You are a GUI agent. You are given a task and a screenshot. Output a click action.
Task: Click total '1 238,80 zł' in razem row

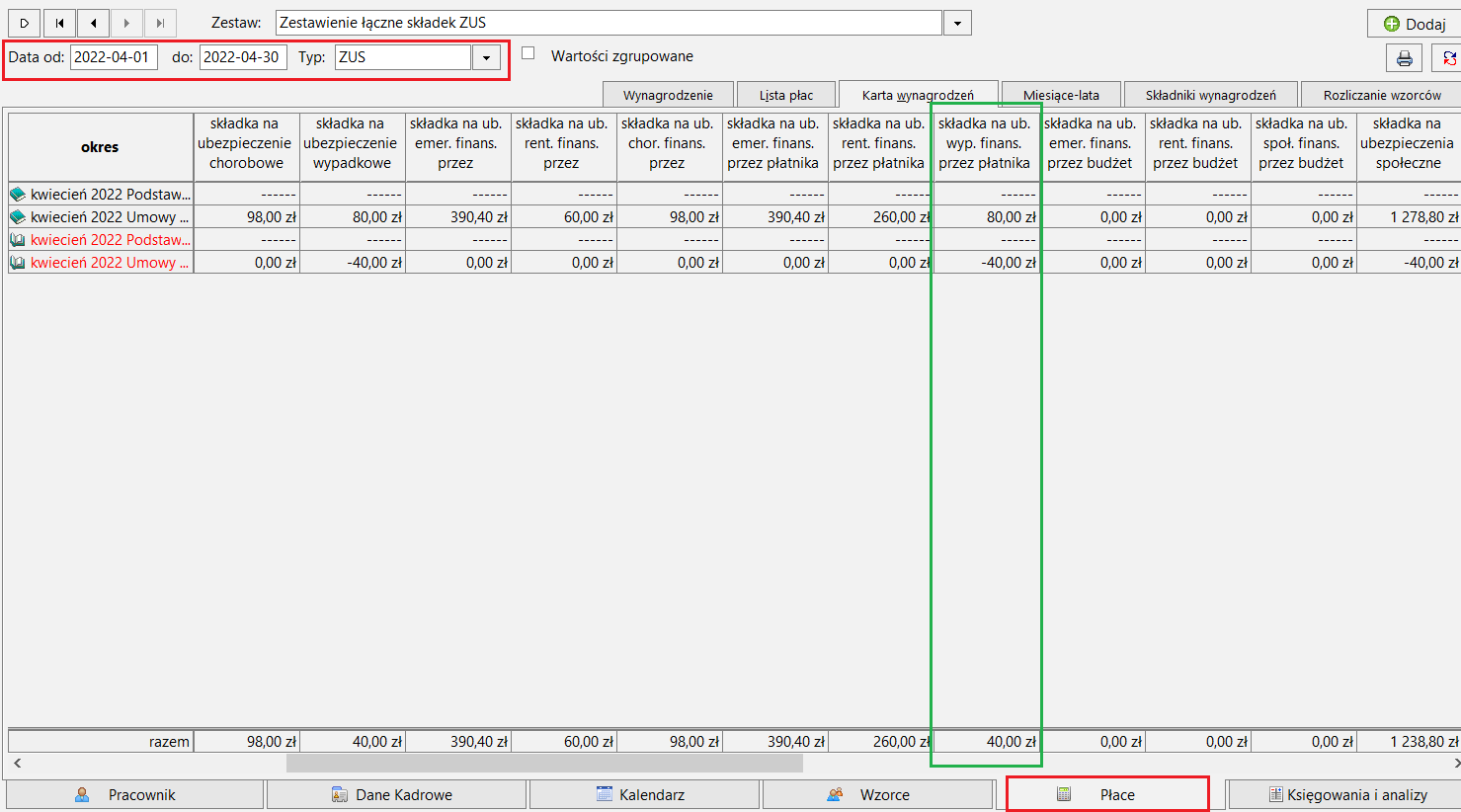pos(1409,742)
